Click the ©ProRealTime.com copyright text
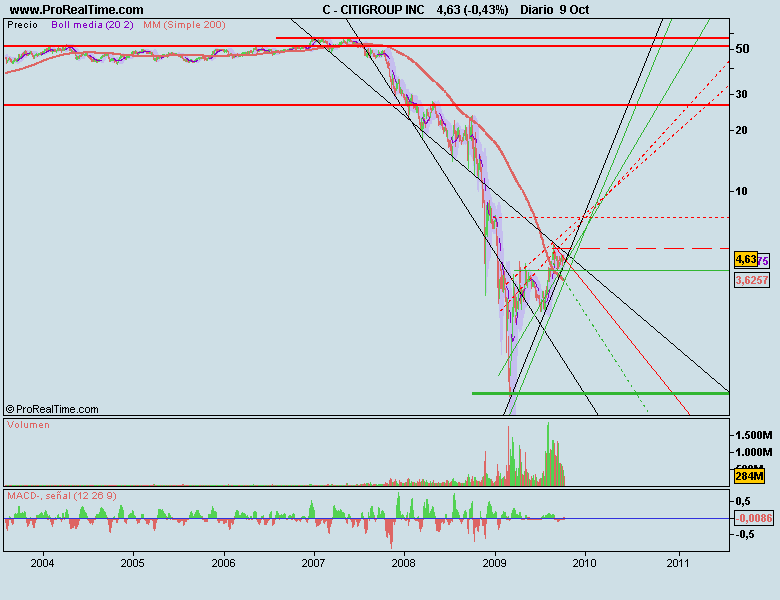This screenshot has width=780, height=600. [x=52, y=409]
